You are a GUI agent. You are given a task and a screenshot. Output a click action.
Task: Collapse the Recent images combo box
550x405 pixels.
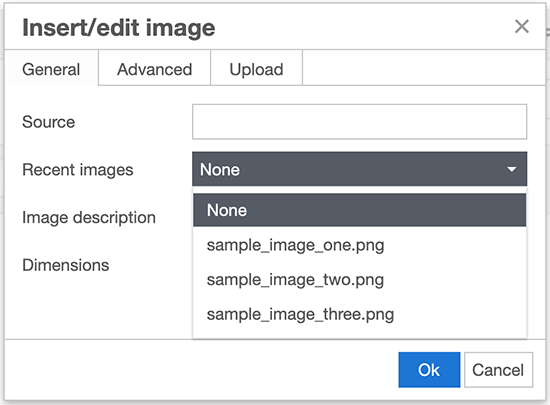tap(359, 169)
